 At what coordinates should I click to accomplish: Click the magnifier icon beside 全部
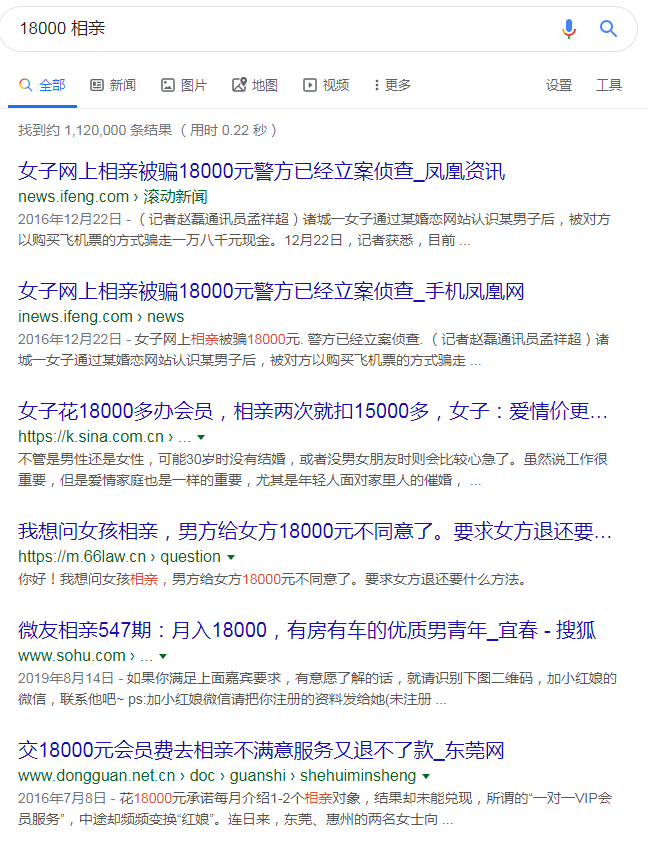tap(25, 85)
